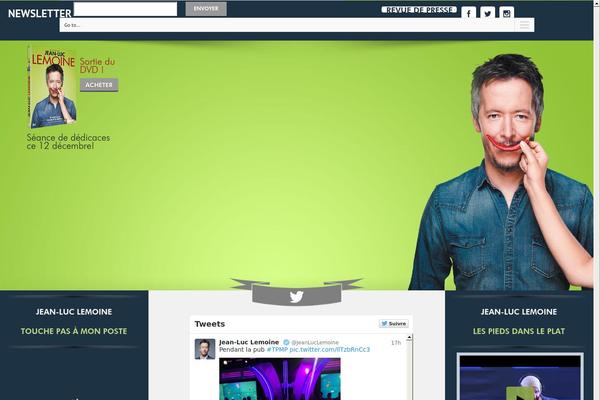Click the 'Séance de dédicaces ce 12 décembre!' text
The height and width of the screenshot is (400, 600).
tap(68, 142)
